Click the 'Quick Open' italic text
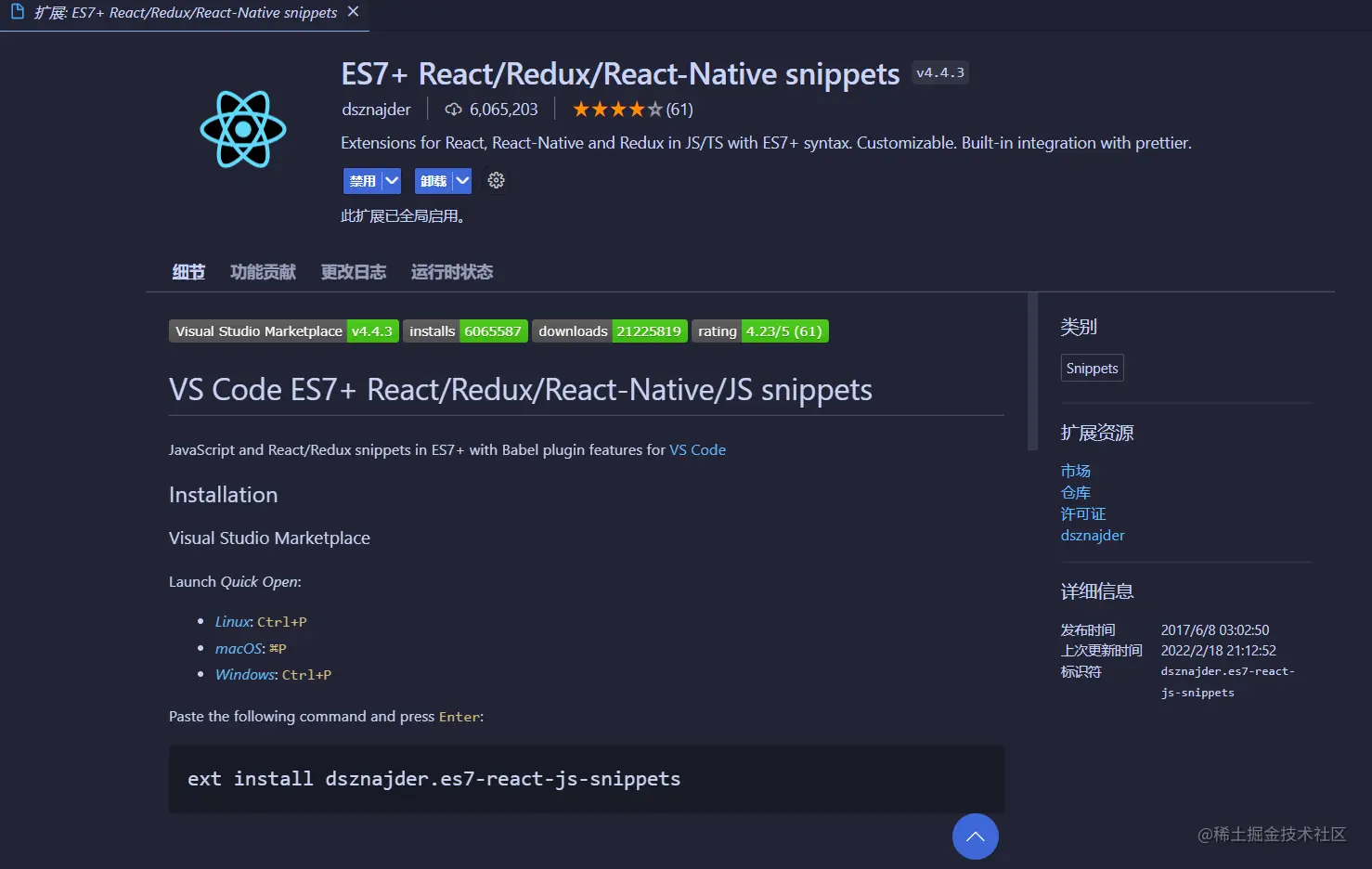 click(259, 582)
